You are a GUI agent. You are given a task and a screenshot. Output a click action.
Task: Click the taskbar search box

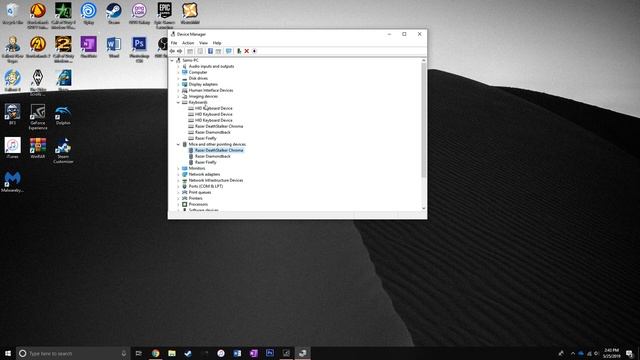coord(73,353)
